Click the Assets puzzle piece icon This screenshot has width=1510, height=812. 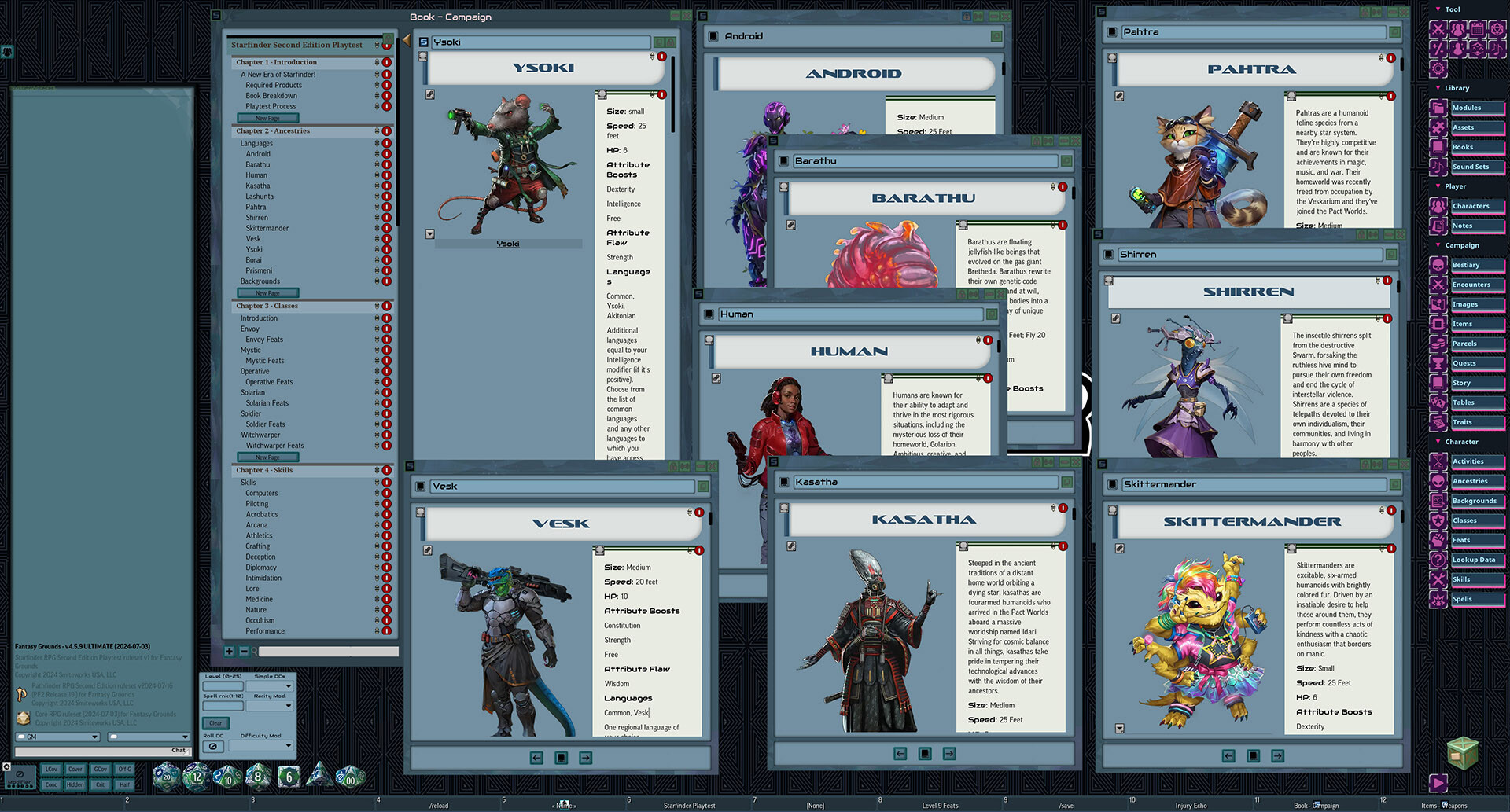1438,128
